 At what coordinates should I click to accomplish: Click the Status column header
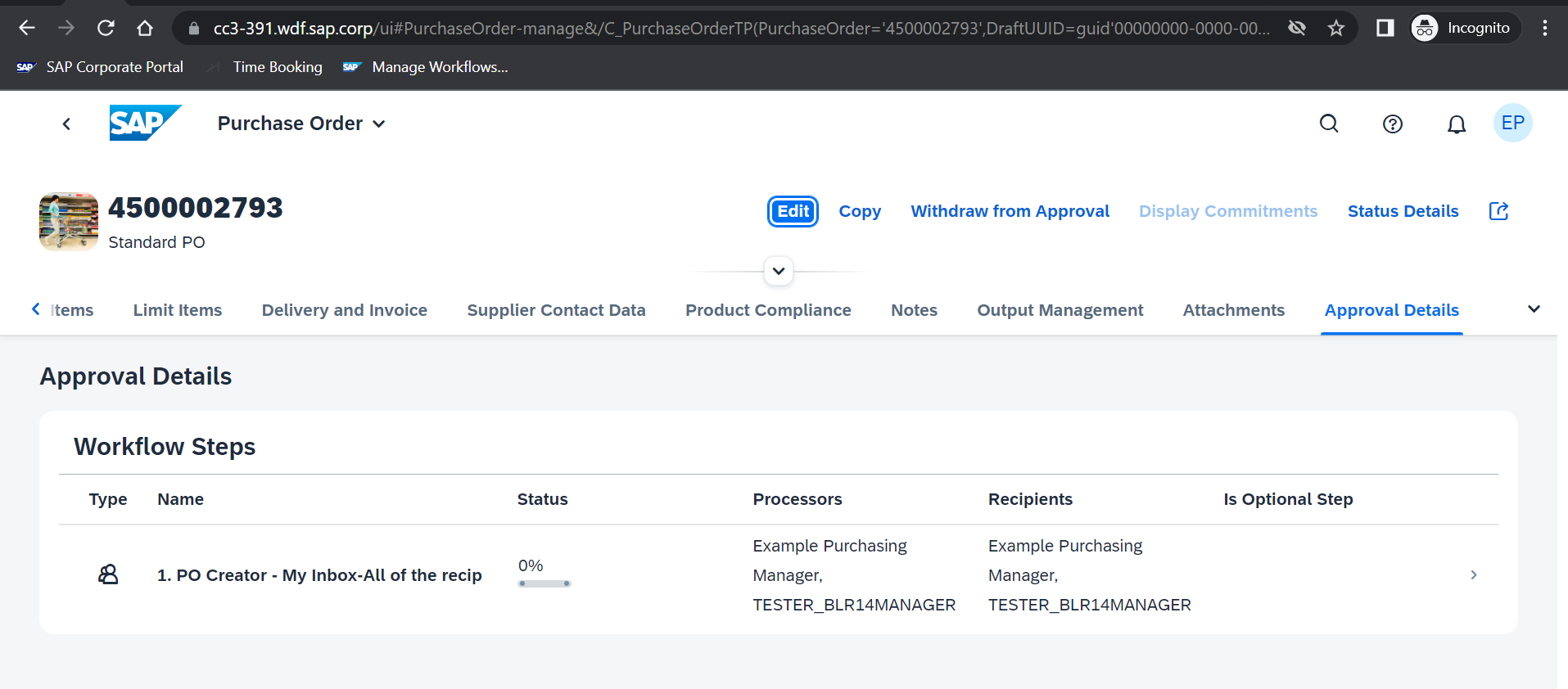[542, 499]
